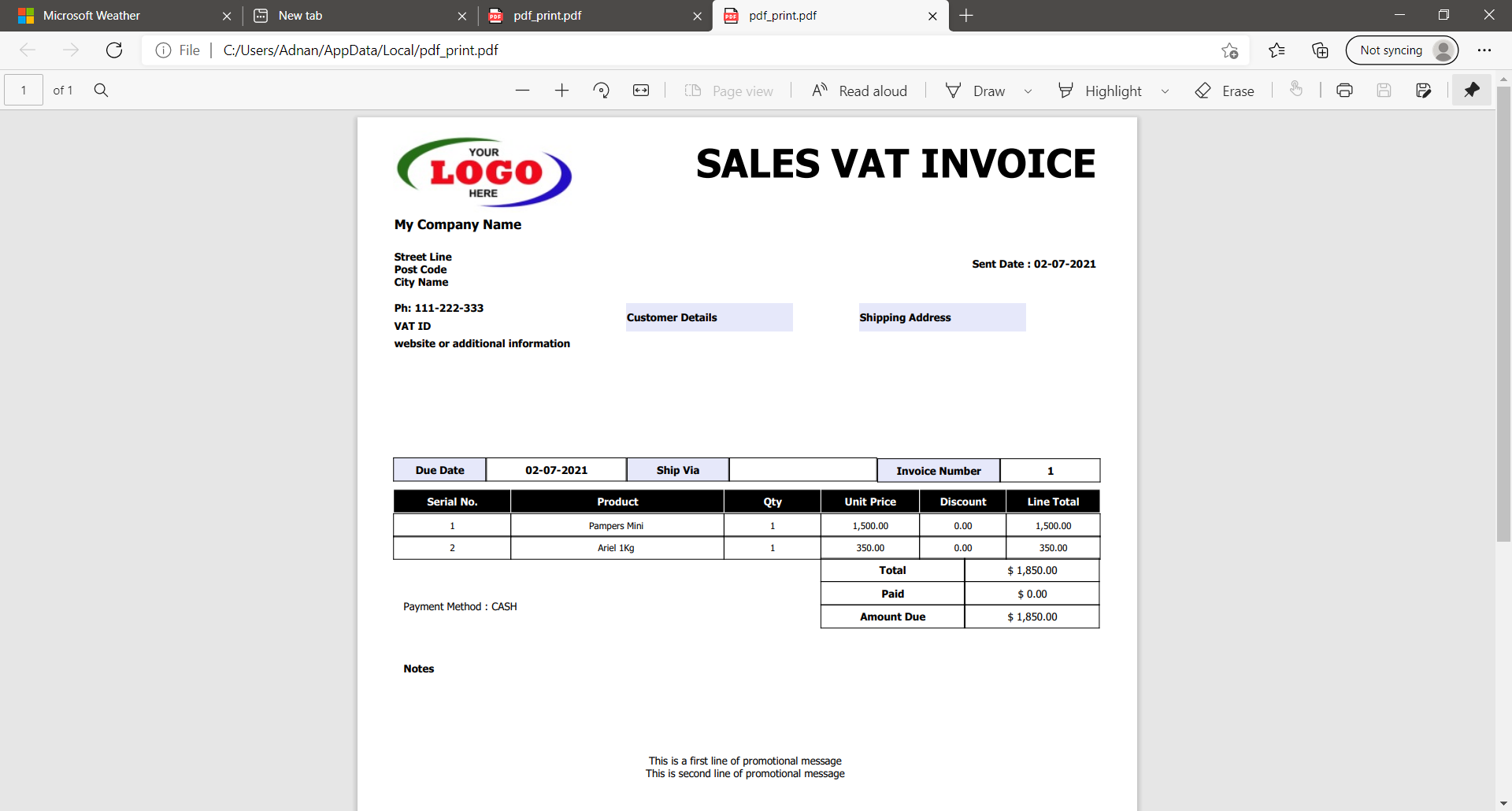Open the Collections icon
The height and width of the screenshot is (811, 1512).
pos(1320,50)
